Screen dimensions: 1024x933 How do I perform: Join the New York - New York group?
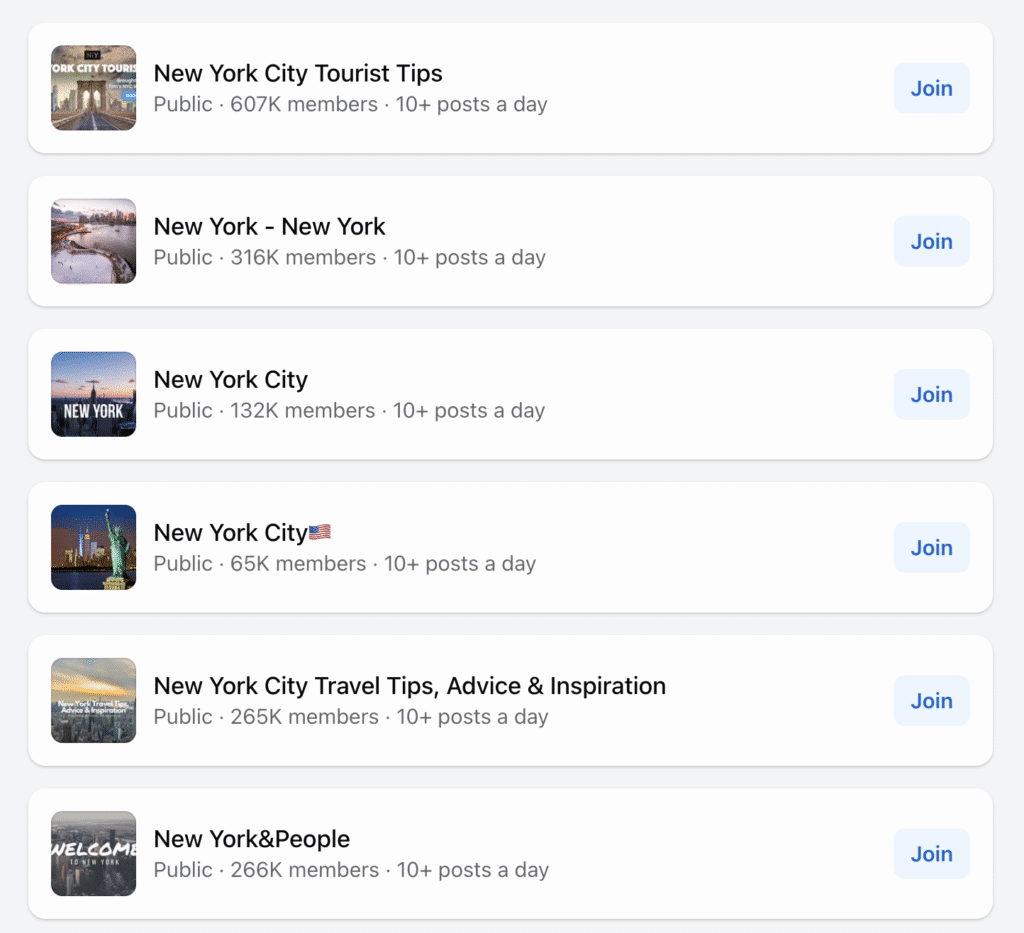(931, 242)
